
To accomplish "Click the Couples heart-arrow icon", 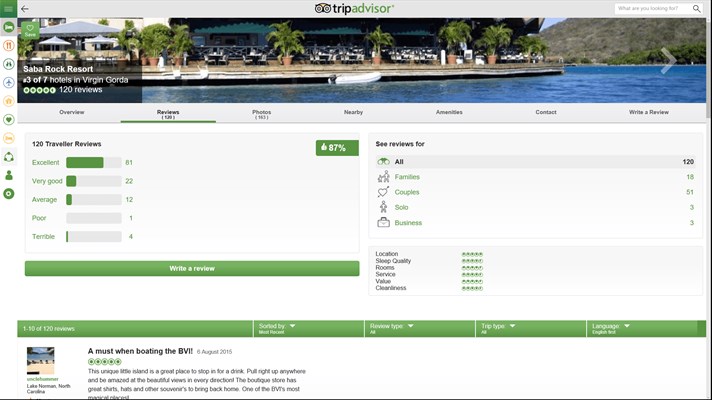I will point(383,192).
